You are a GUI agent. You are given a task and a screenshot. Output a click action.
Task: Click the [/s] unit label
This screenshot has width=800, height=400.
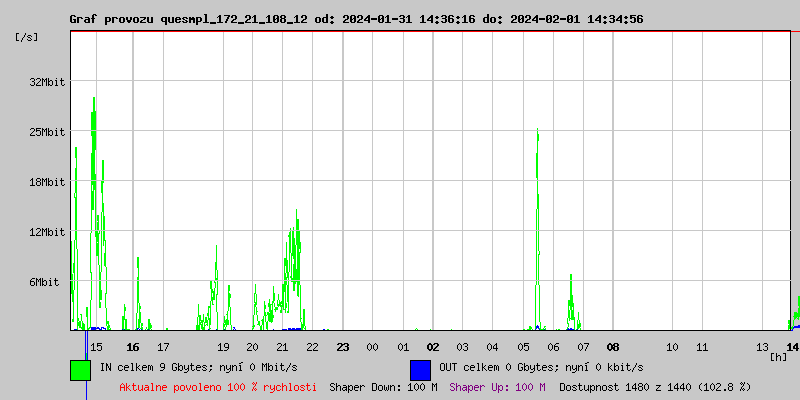[x=28, y=37]
